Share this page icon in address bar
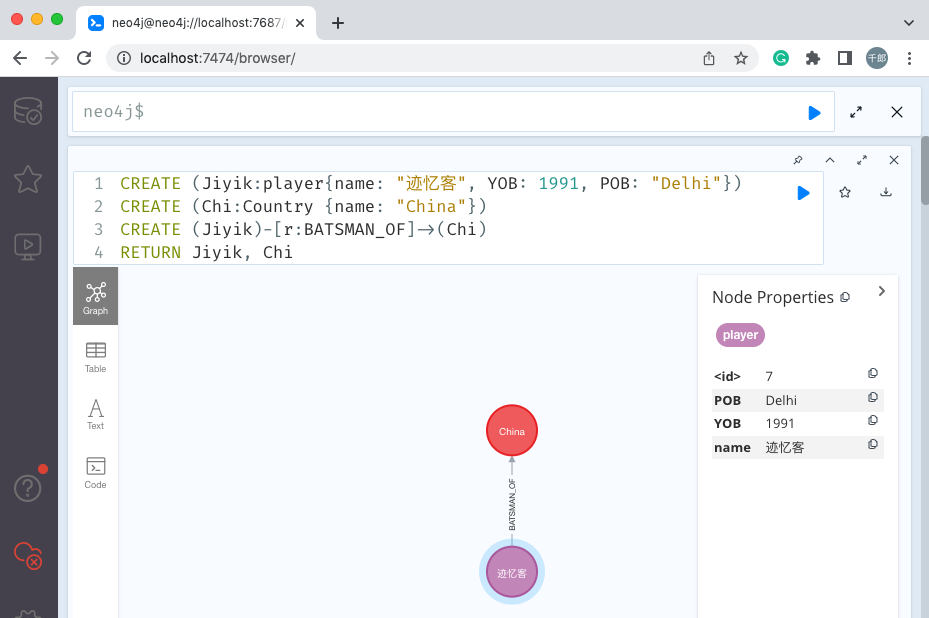This screenshot has height=618, width=929. (x=709, y=58)
